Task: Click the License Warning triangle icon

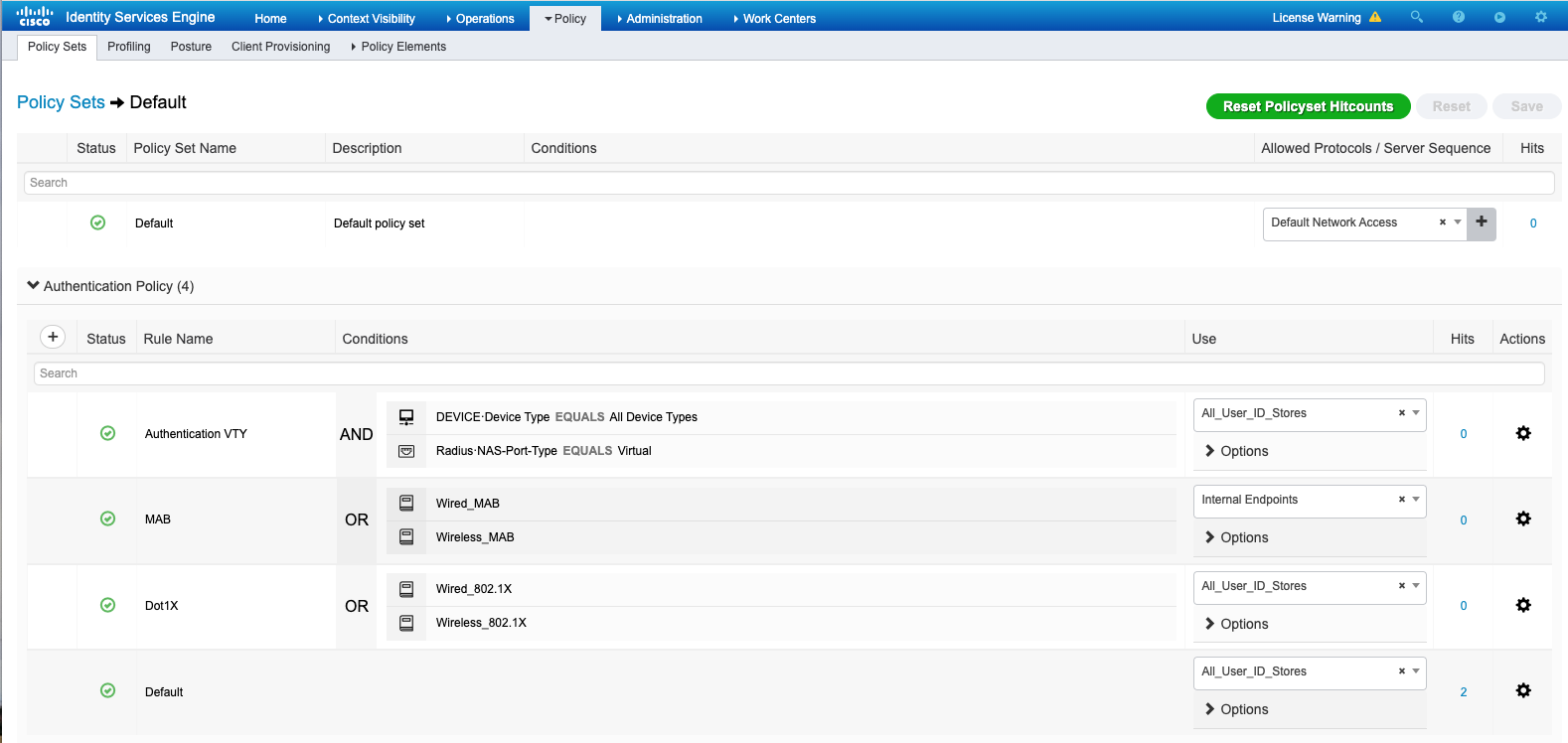Action: click(x=1375, y=17)
